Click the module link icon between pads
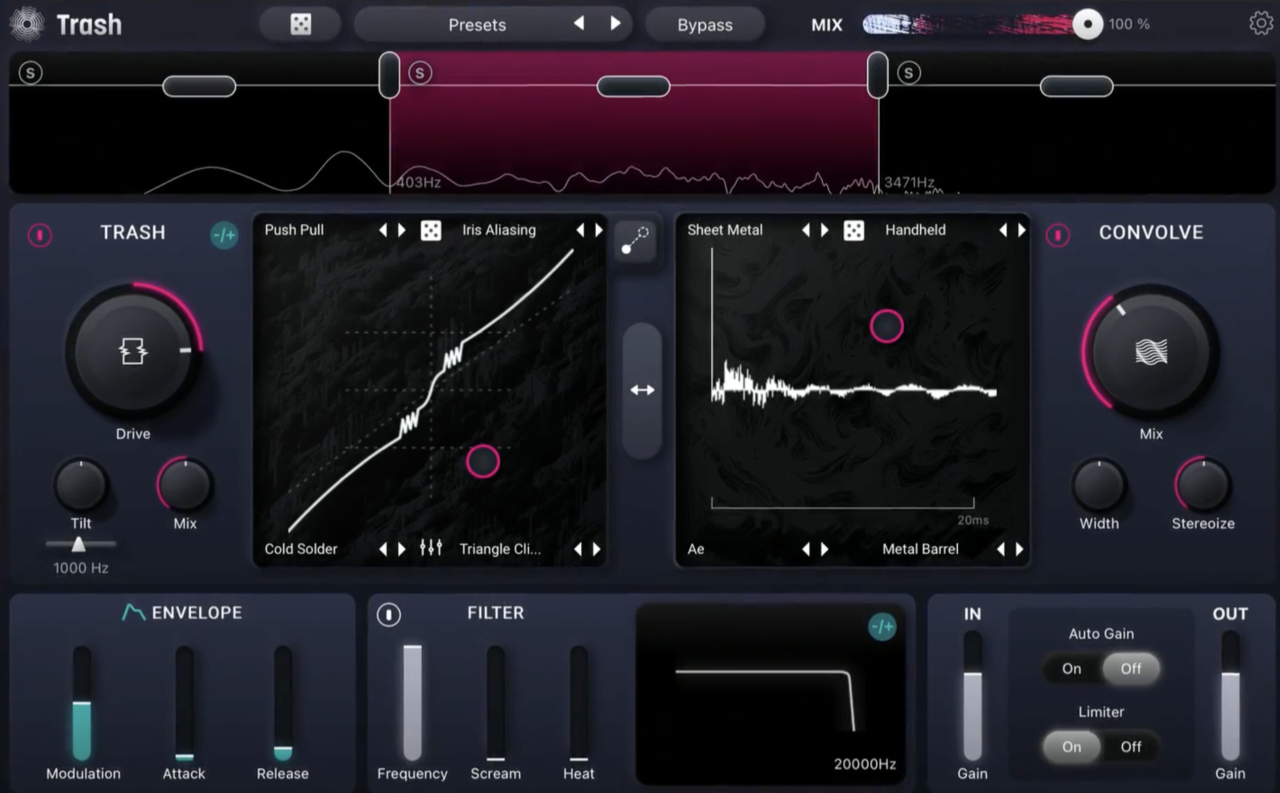This screenshot has width=1280, height=793. [636, 241]
